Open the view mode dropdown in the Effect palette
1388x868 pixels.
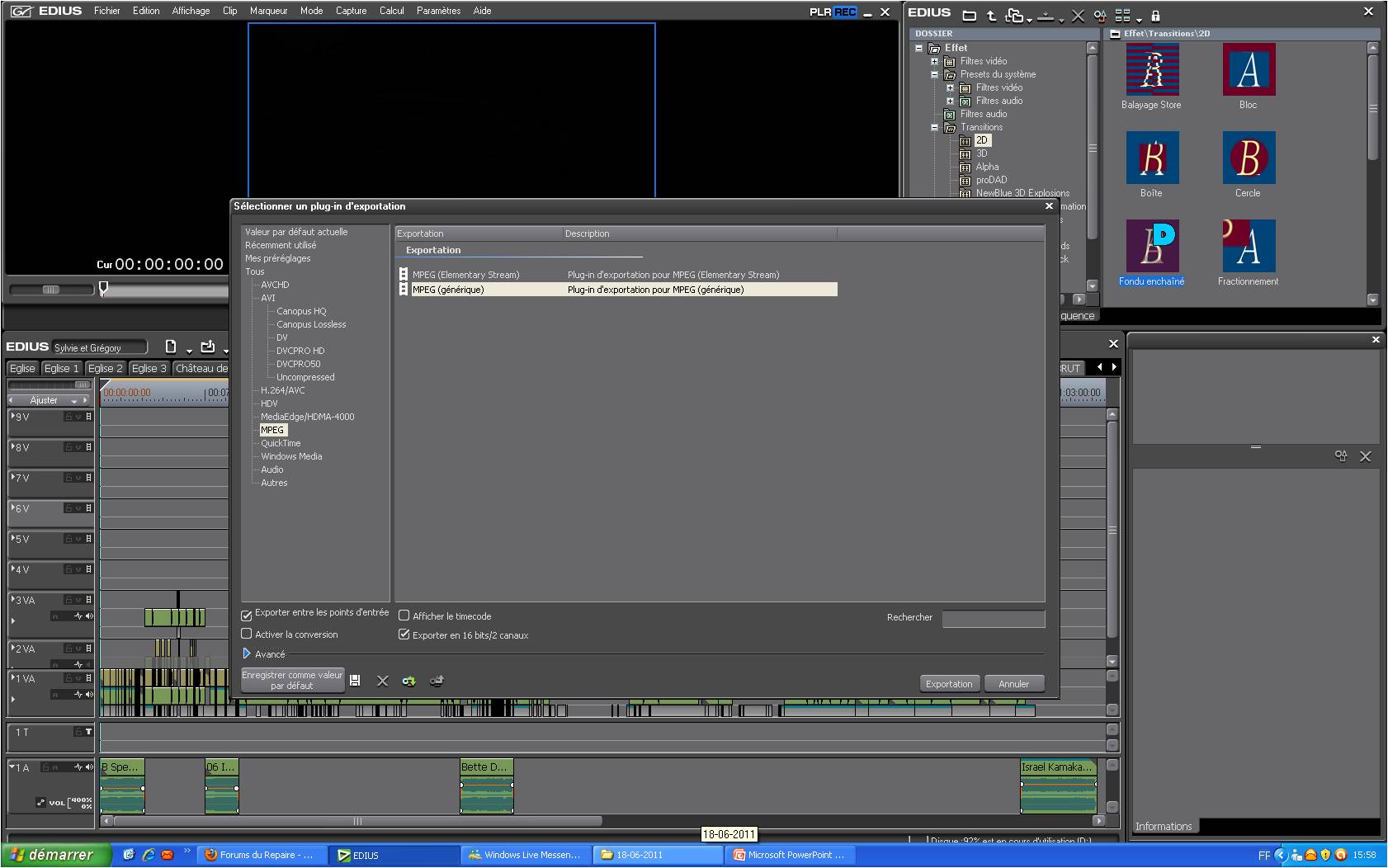1139,19
